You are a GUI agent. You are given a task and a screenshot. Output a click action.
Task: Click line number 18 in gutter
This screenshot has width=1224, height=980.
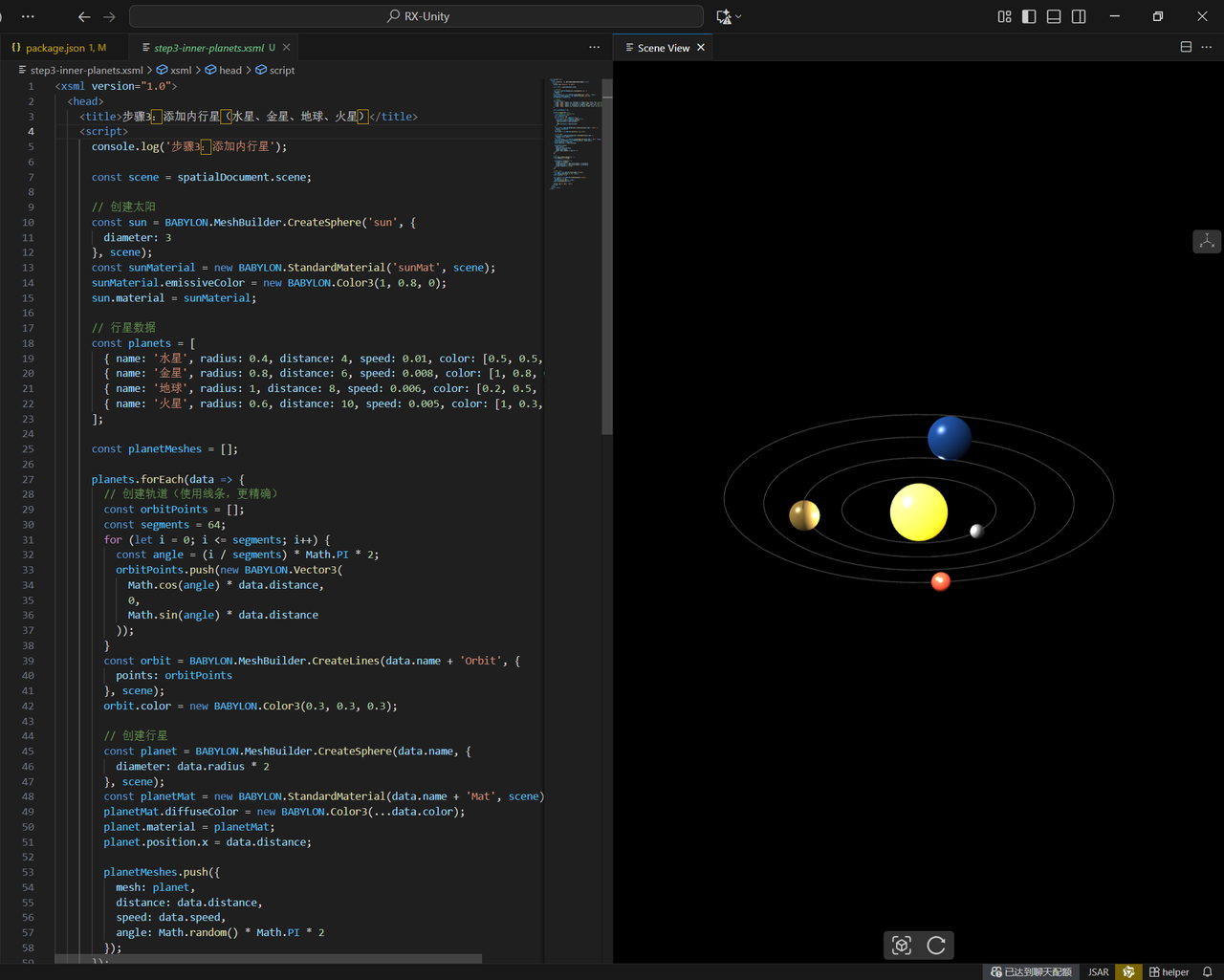coord(28,343)
